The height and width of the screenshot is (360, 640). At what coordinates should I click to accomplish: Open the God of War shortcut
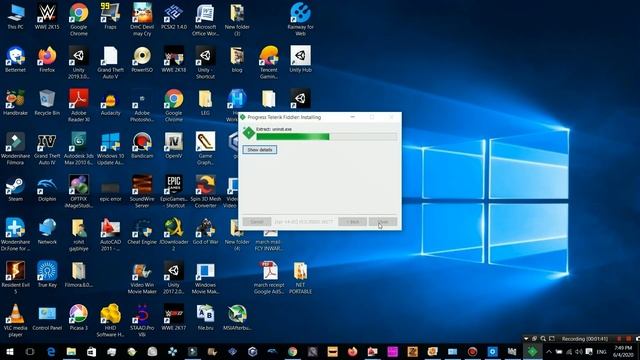coord(205,232)
